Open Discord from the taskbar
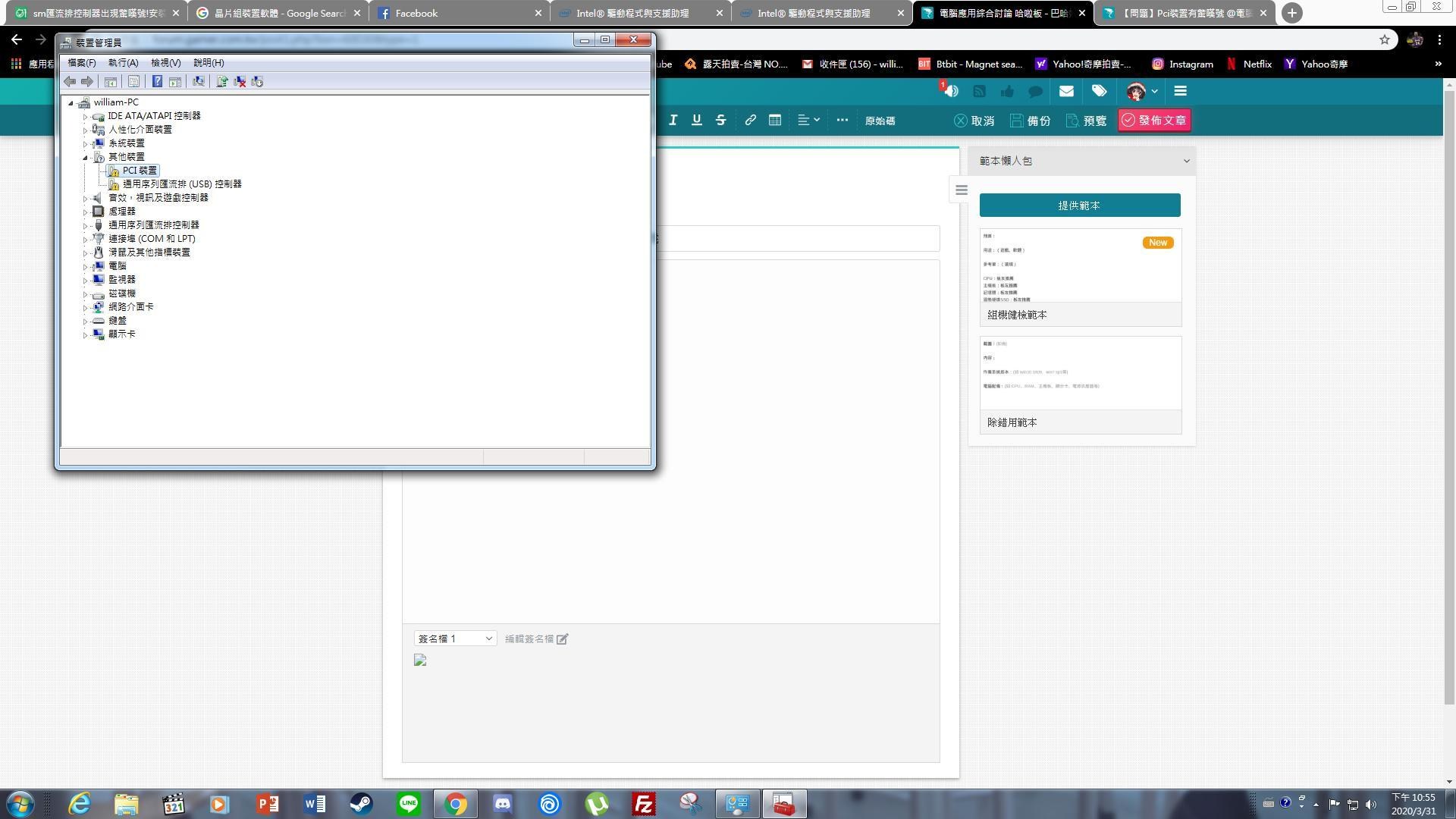 [503, 804]
